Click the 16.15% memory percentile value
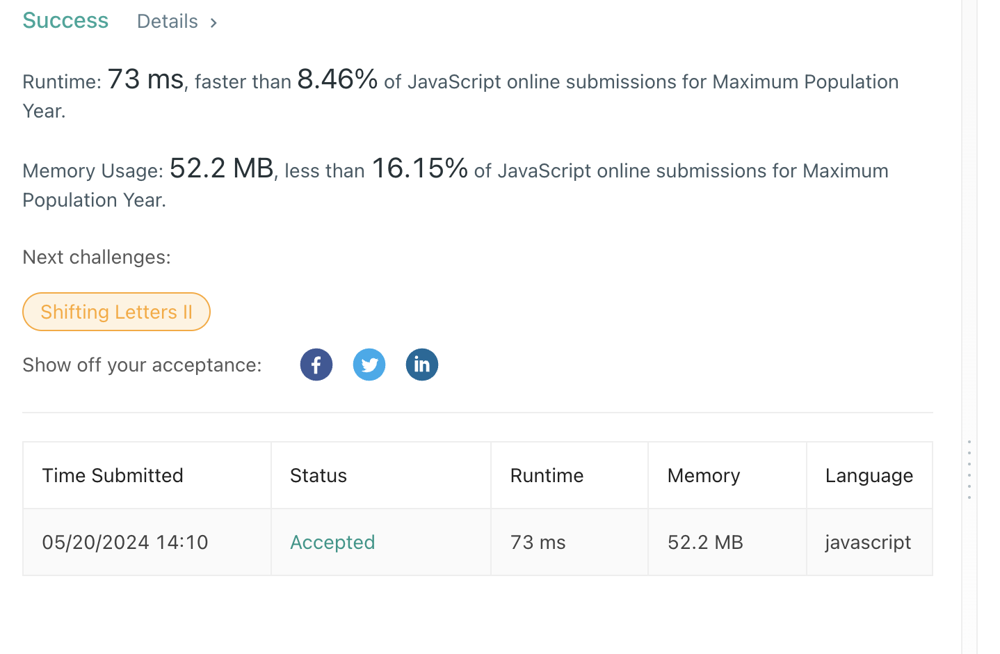This screenshot has width=1000, height=654. [x=420, y=168]
